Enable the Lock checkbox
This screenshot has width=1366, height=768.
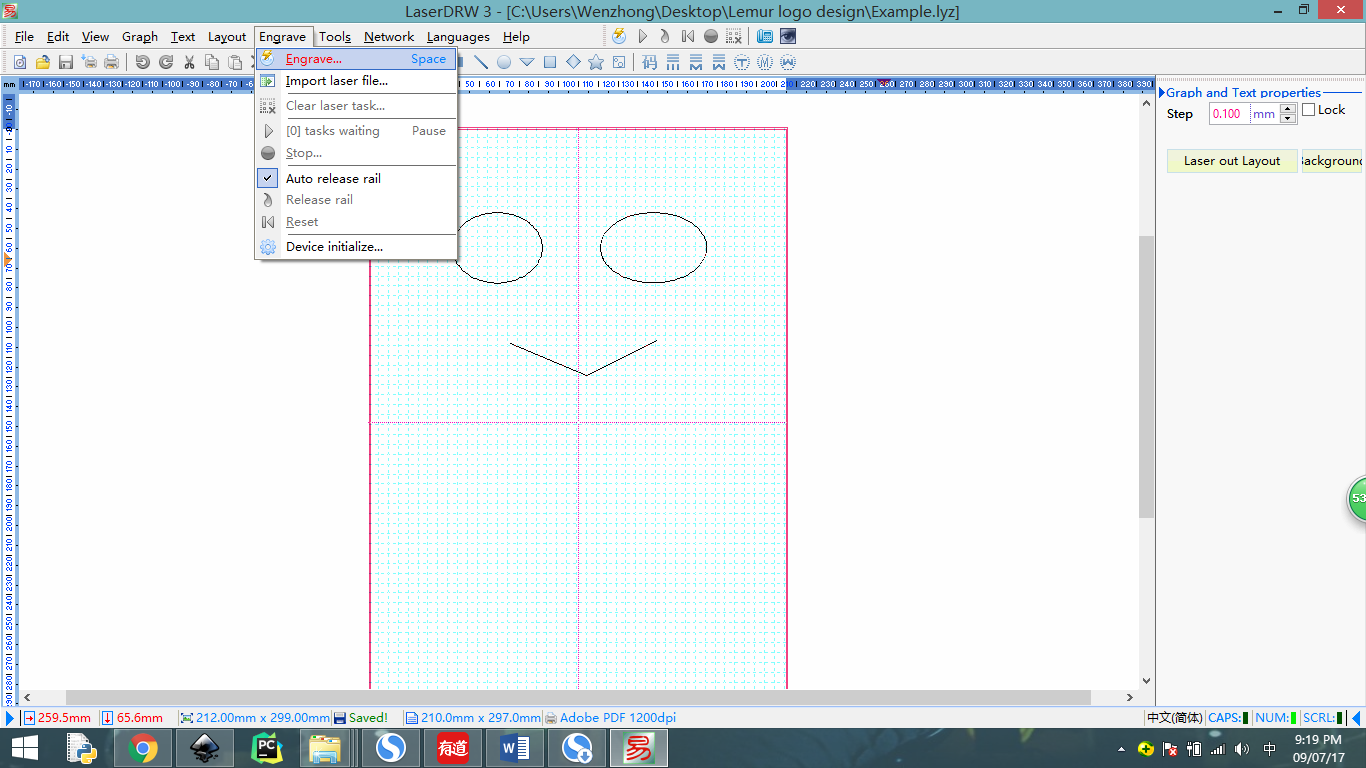tap(1309, 110)
